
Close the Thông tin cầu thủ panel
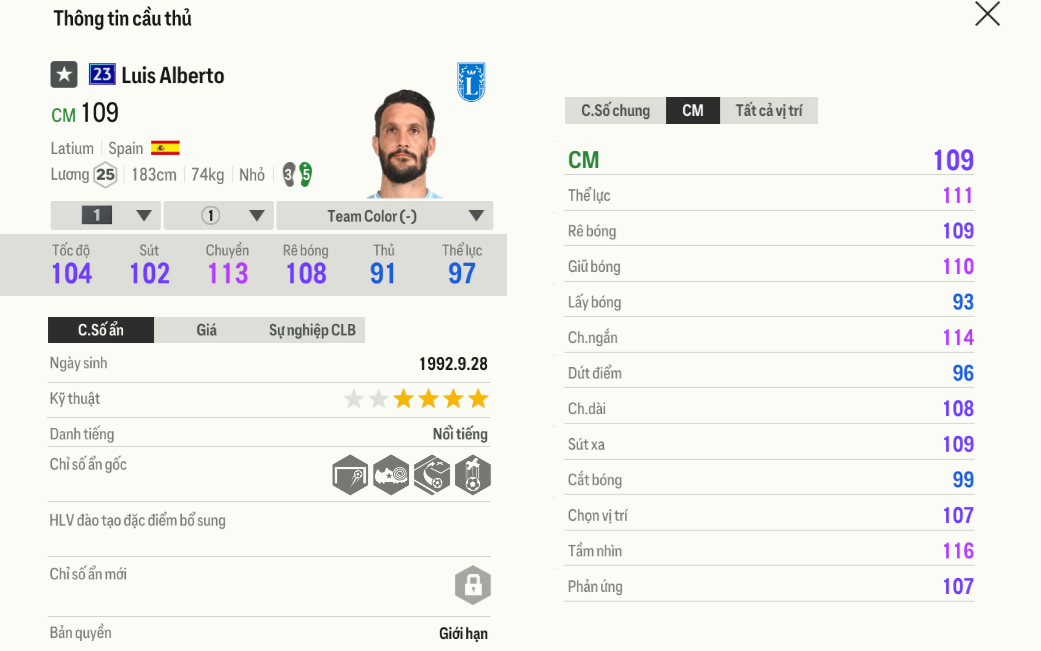pos(987,14)
